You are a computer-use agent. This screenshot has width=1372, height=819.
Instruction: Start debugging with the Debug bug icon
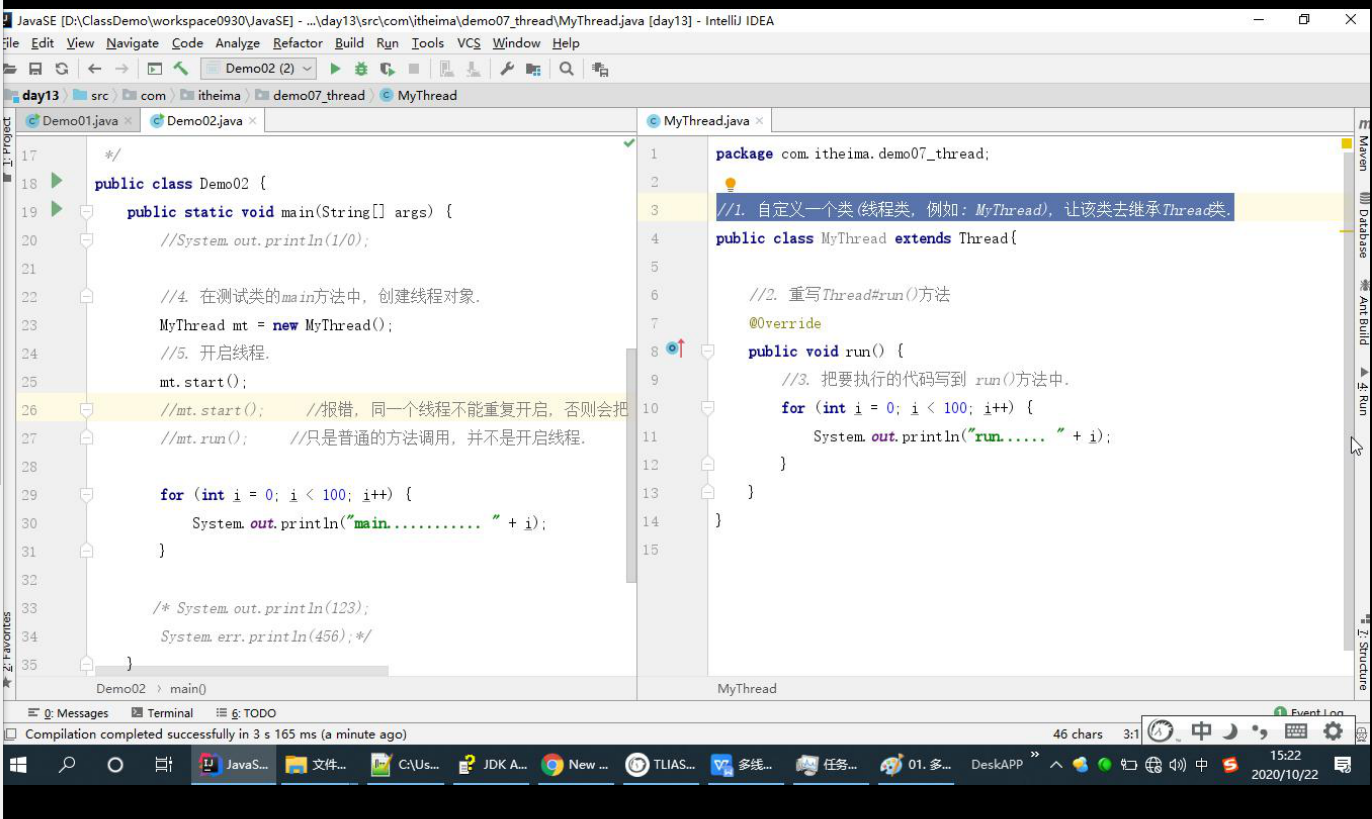tap(362, 69)
